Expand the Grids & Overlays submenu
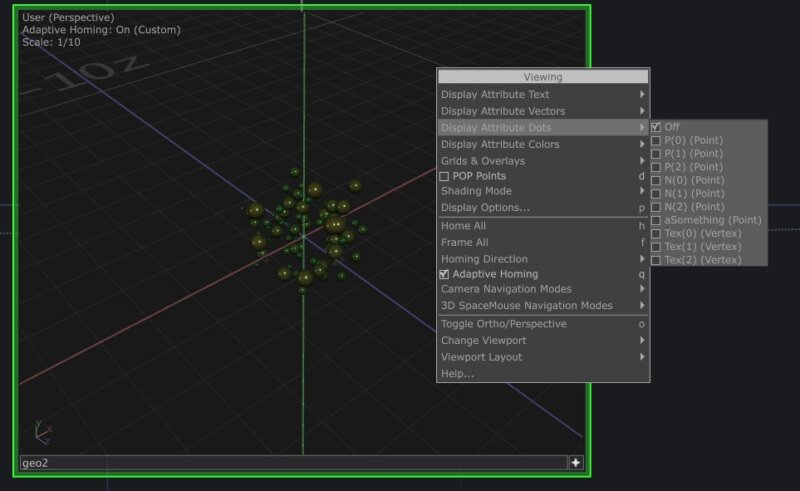 click(x=540, y=161)
